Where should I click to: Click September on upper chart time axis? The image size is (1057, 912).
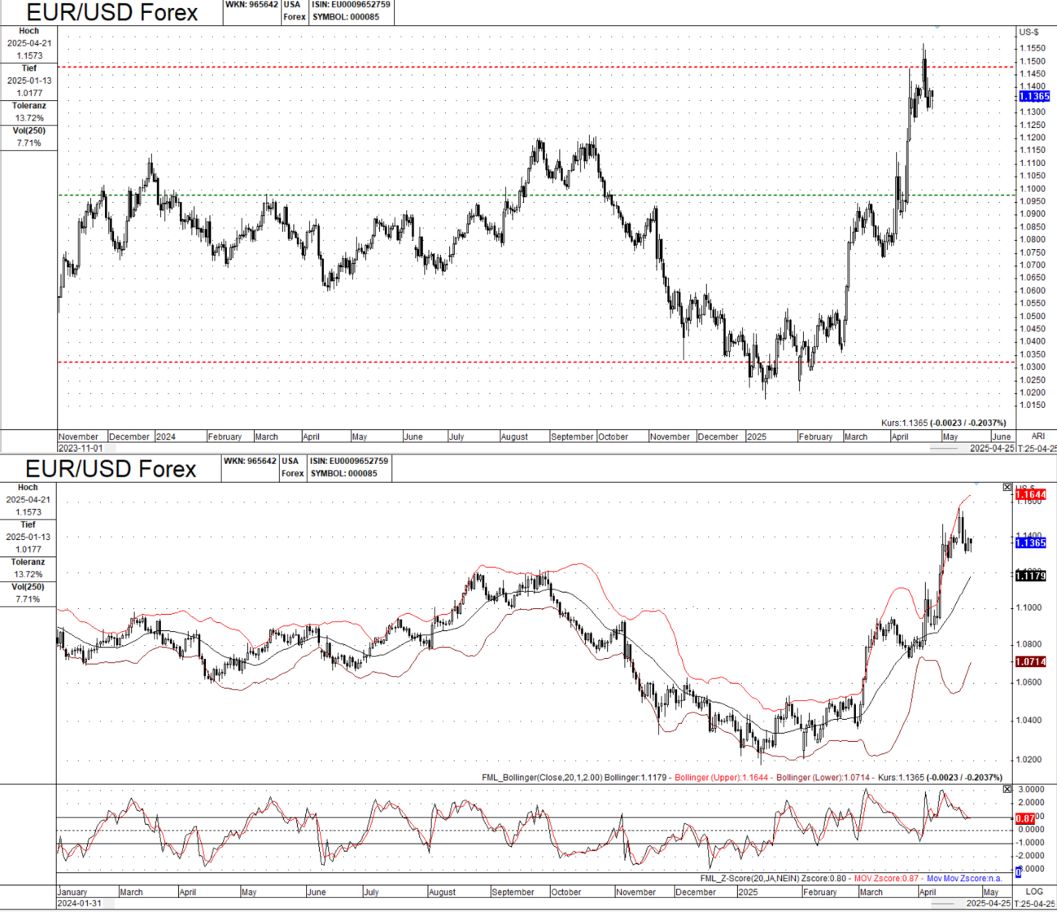click(572, 437)
